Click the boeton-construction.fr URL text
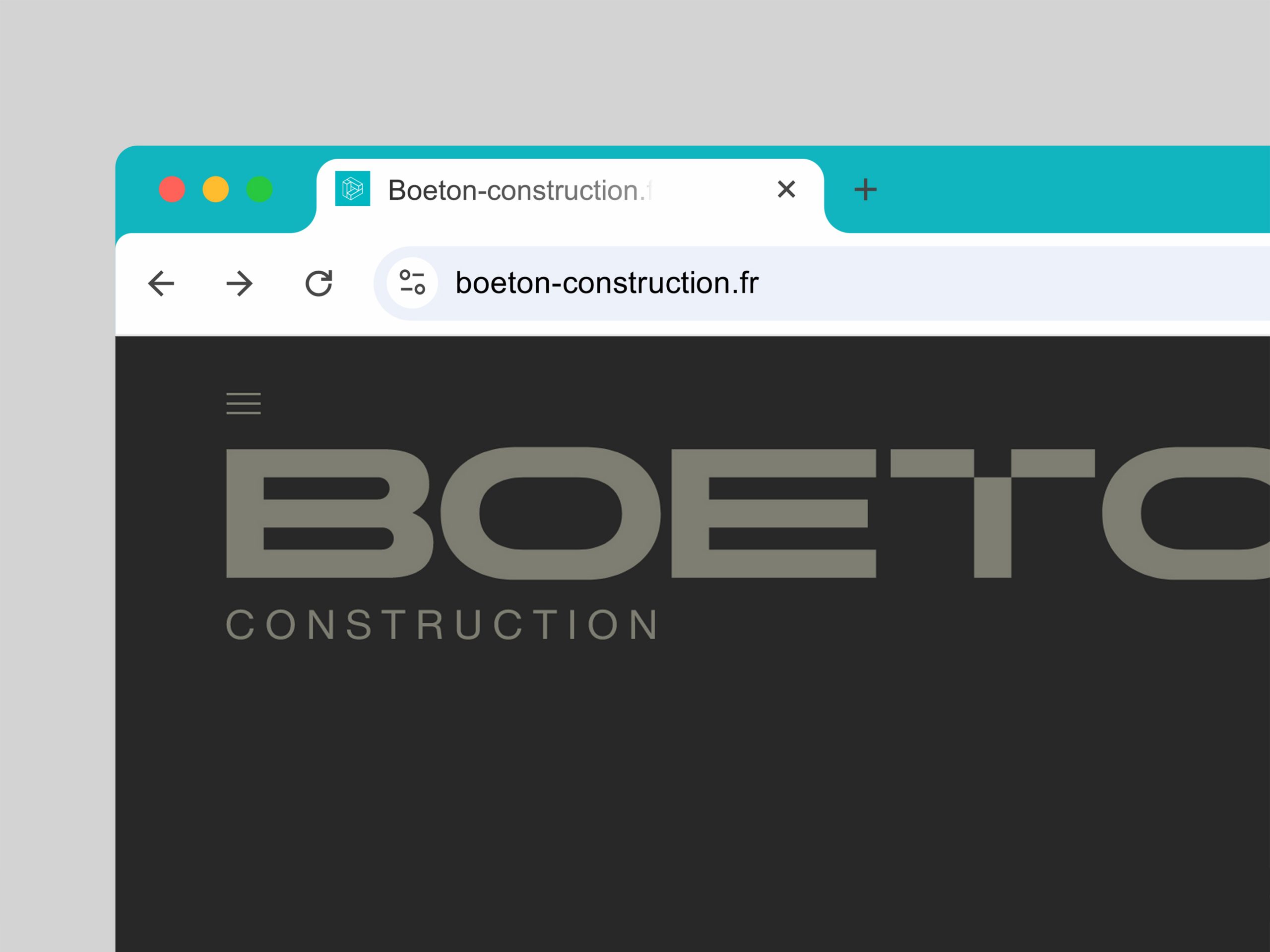The width and height of the screenshot is (1270, 952). click(x=606, y=284)
